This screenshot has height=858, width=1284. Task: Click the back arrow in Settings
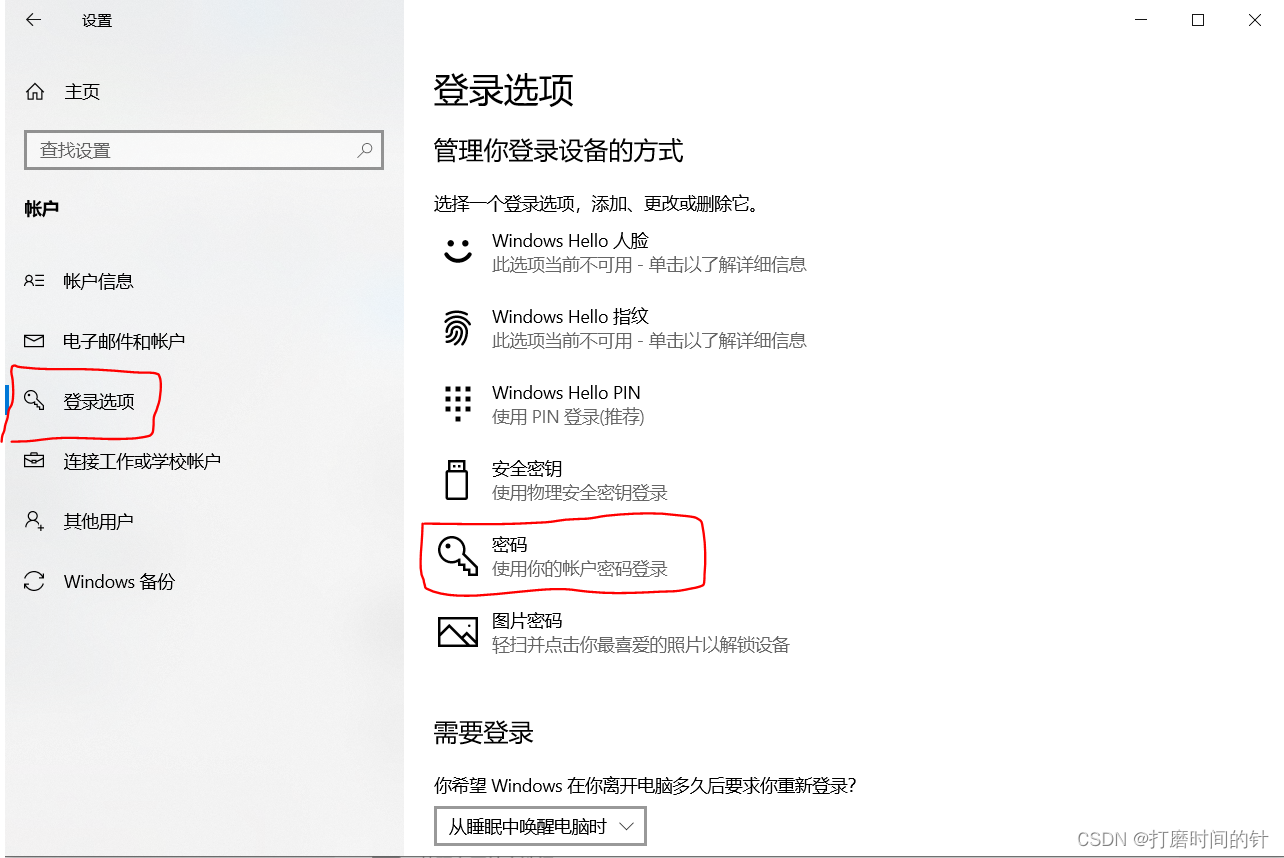click(x=33, y=20)
